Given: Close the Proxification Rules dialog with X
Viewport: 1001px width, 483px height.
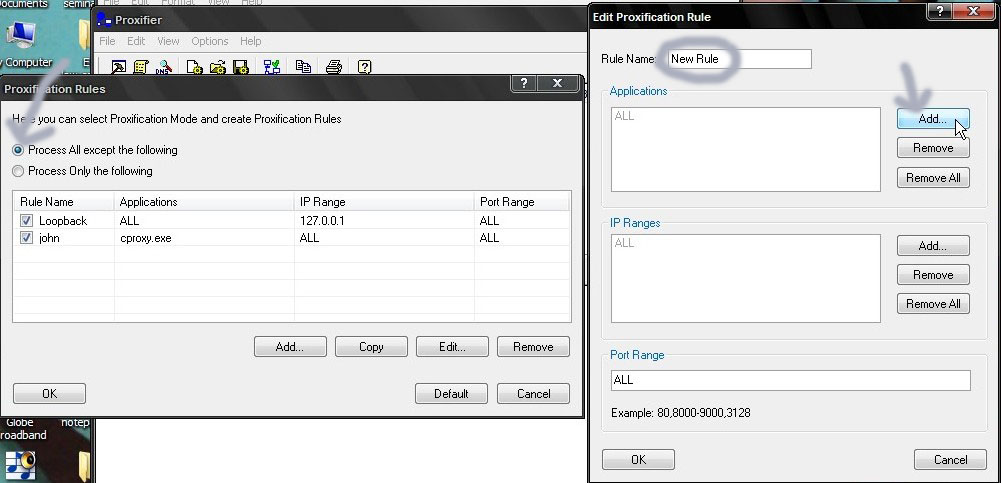Looking at the screenshot, I should point(557,83).
